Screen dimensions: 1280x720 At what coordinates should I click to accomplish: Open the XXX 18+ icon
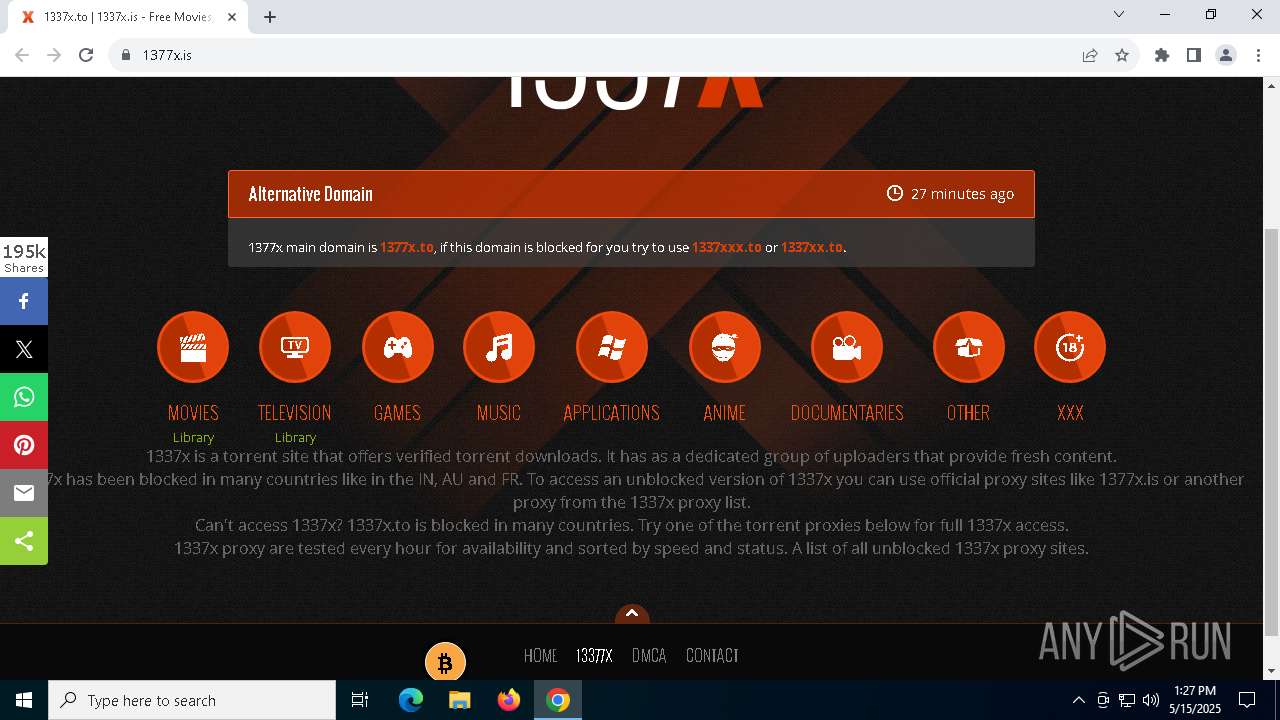pyautogui.click(x=1070, y=347)
